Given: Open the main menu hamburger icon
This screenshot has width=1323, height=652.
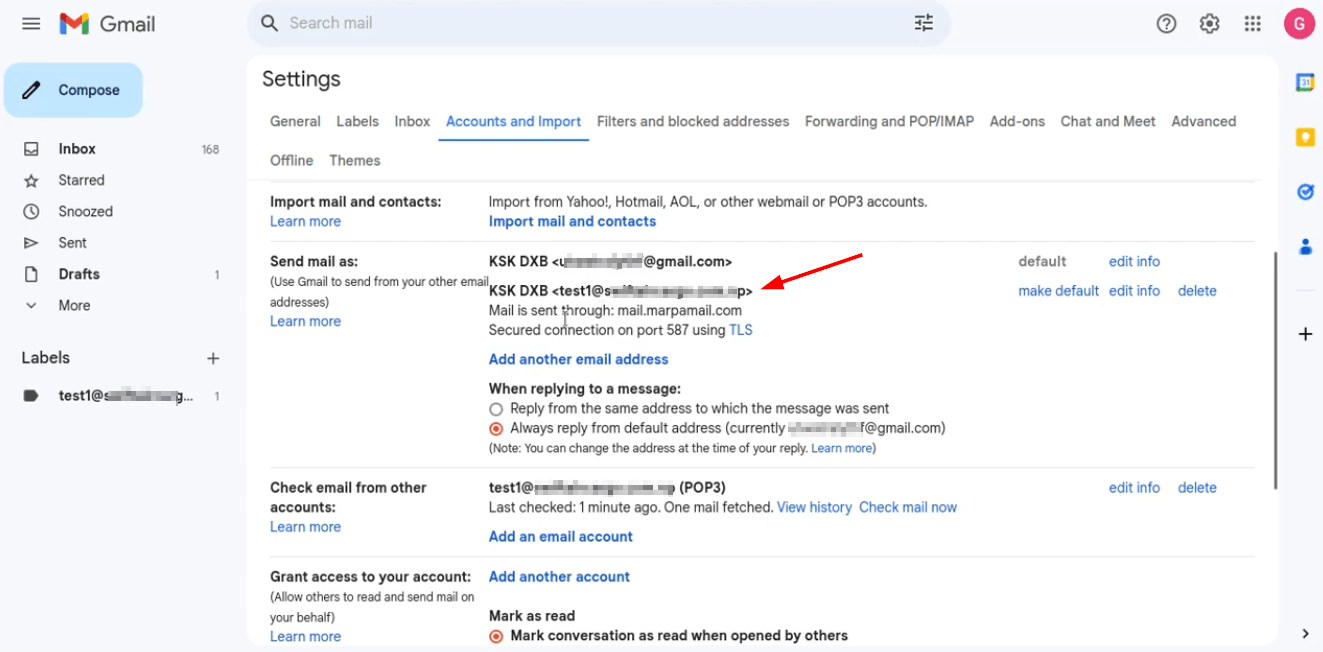Looking at the screenshot, I should [x=31, y=23].
